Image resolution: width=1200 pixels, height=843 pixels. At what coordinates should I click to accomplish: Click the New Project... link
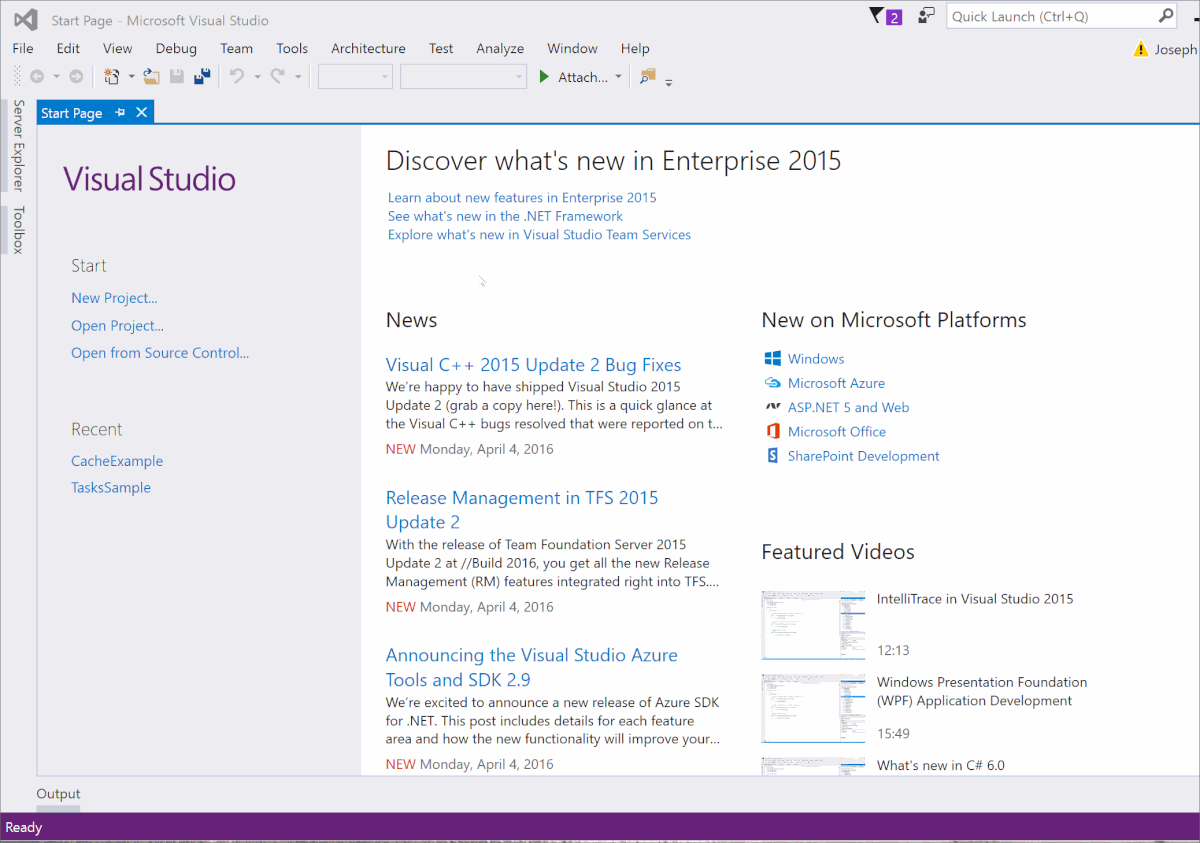pyautogui.click(x=114, y=298)
